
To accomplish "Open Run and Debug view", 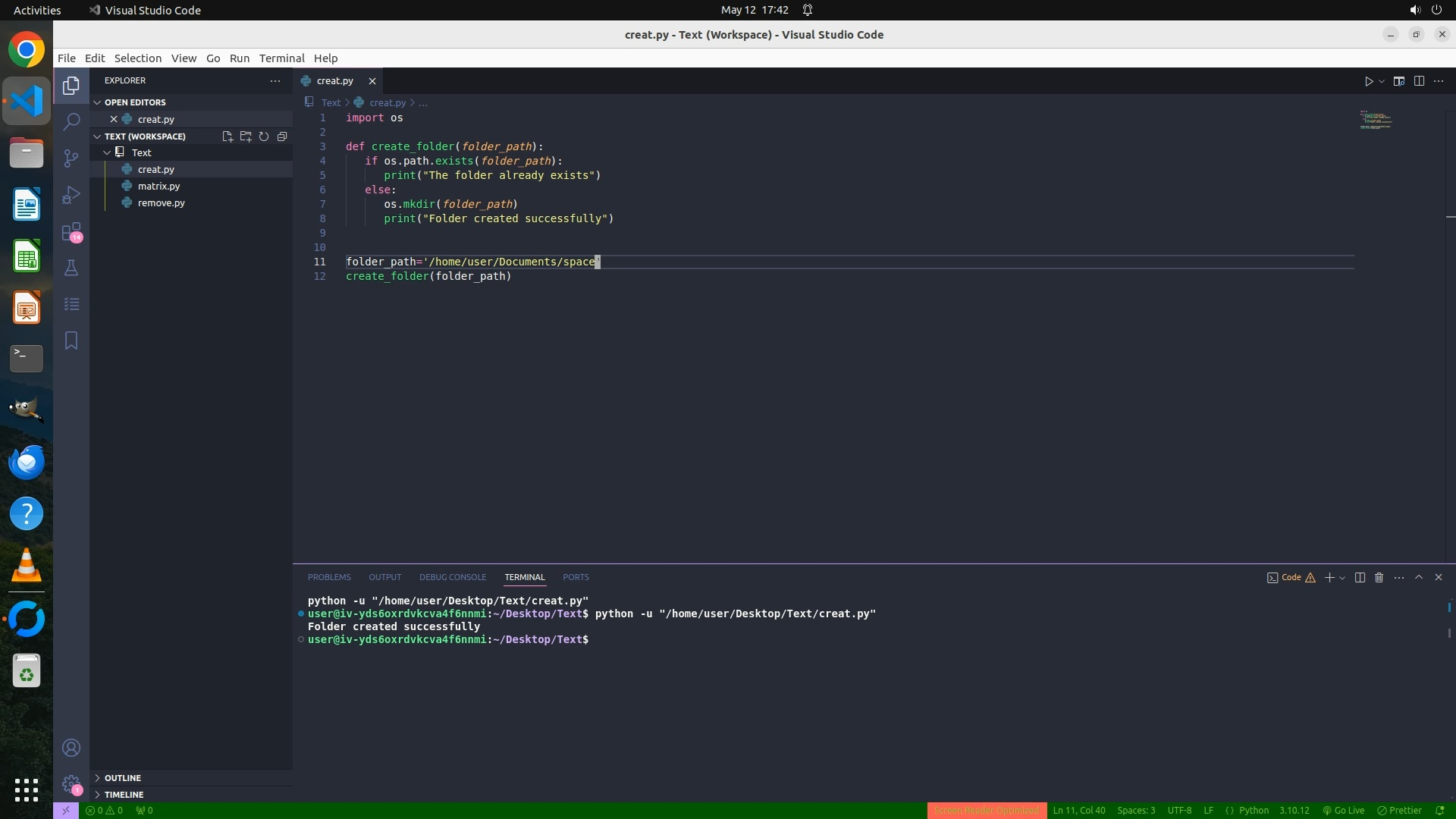I will [x=71, y=195].
